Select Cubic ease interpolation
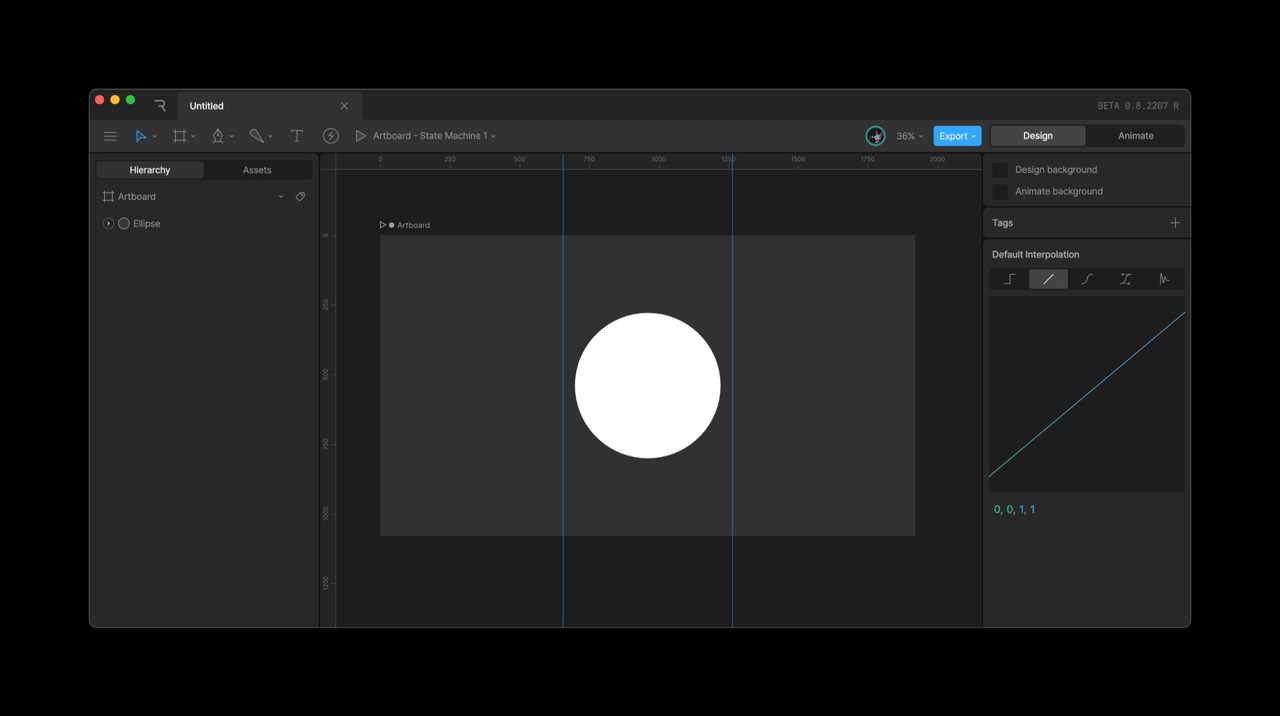 [1087, 279]
